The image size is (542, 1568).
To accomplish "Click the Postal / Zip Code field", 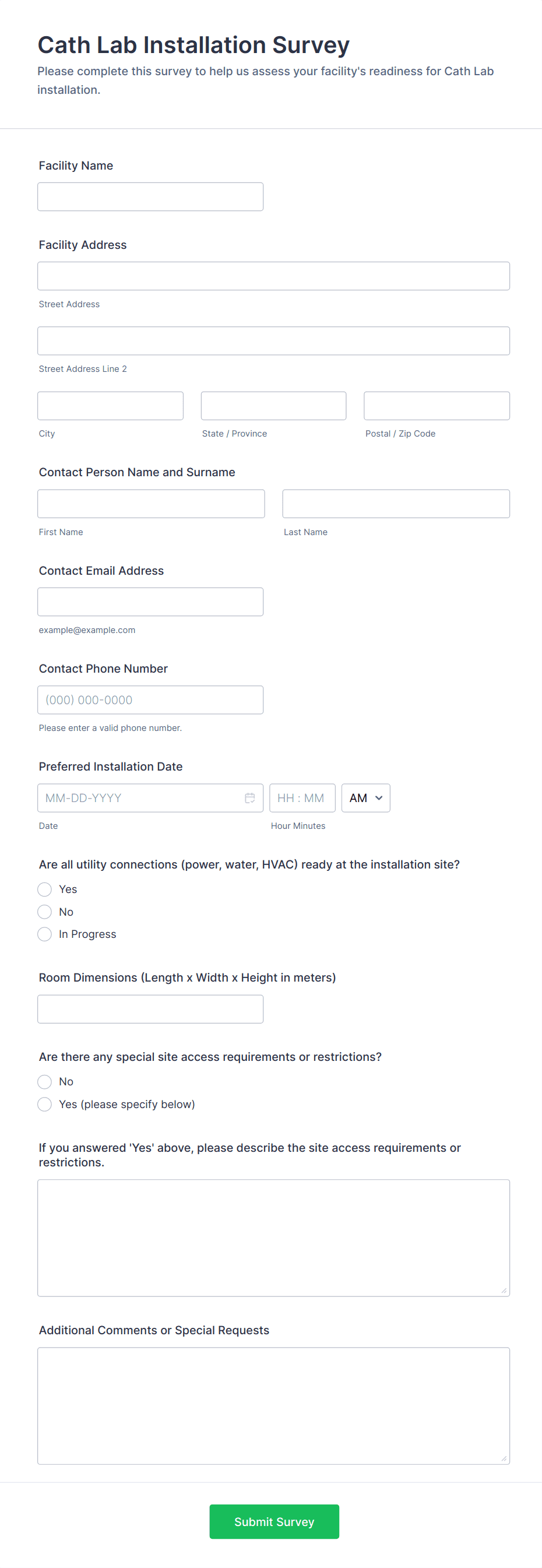I will coord(436,405).
